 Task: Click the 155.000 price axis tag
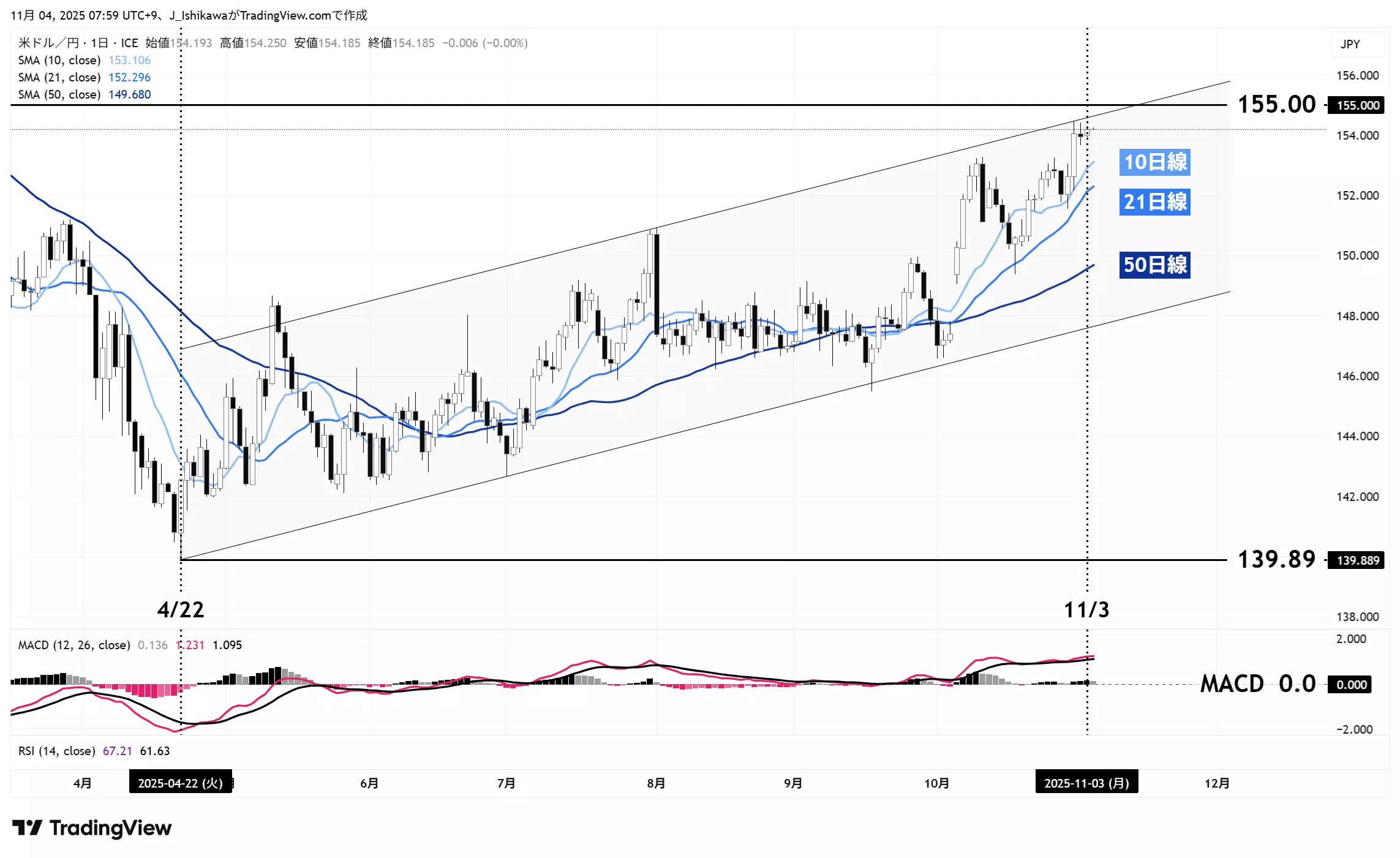[1356, 105]
